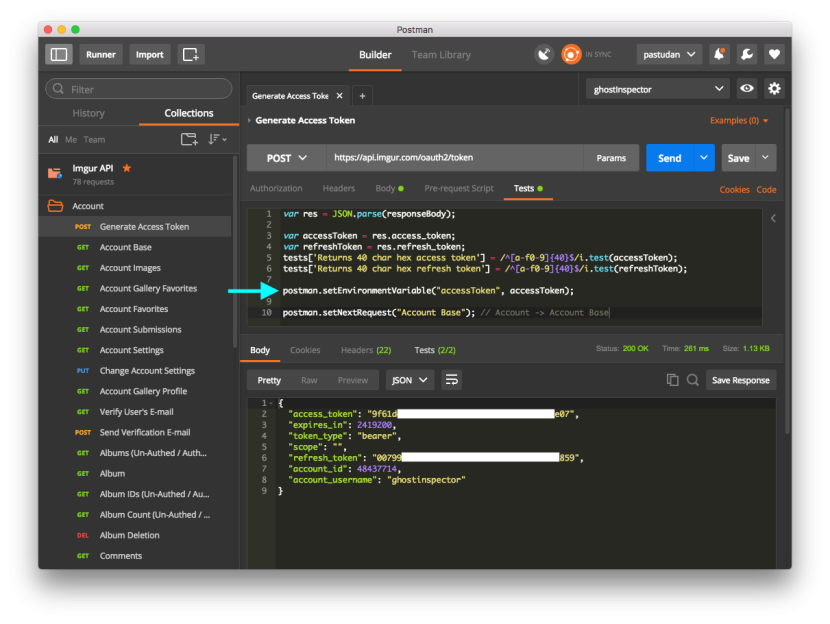Open the JSON format dropdown
The image size is (830, 624).
point(410,380)
